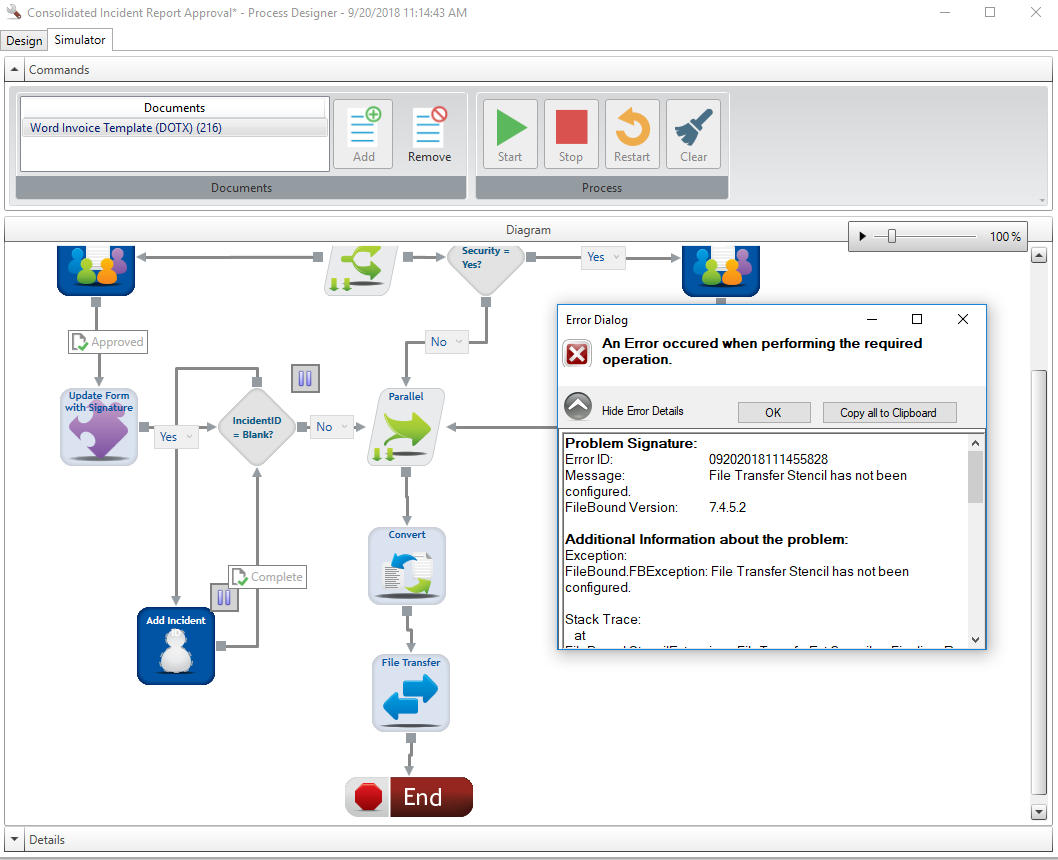Image resolution: width=1058 pixels, height=860 pixels.
Task: Select the Add Incident user node
Action: [176, 646]
